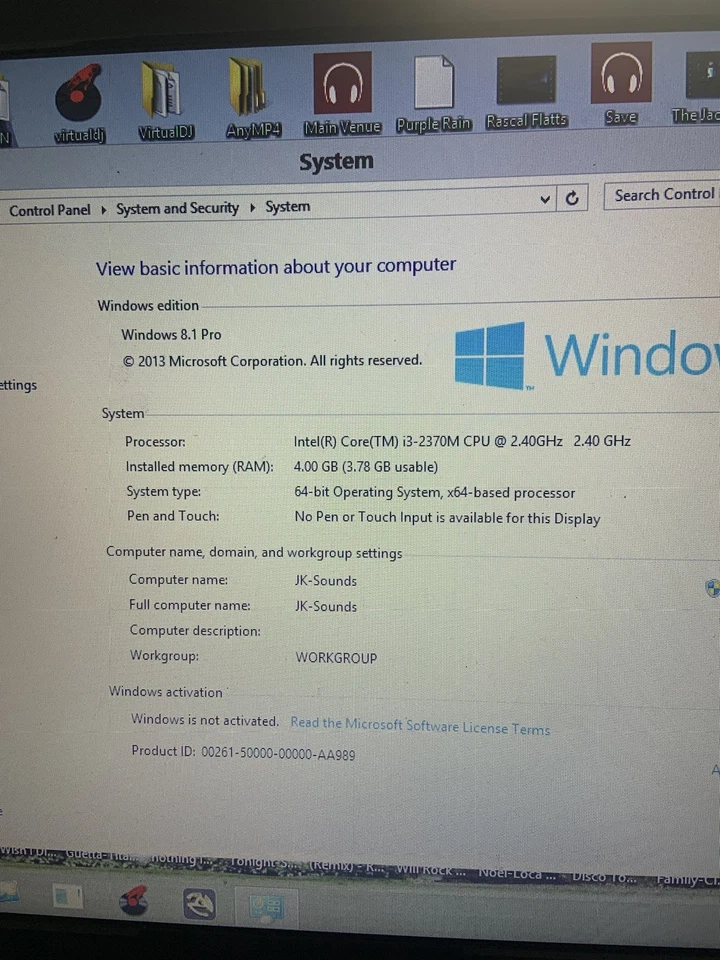Click the Windows is not activated text

[204, 720]
